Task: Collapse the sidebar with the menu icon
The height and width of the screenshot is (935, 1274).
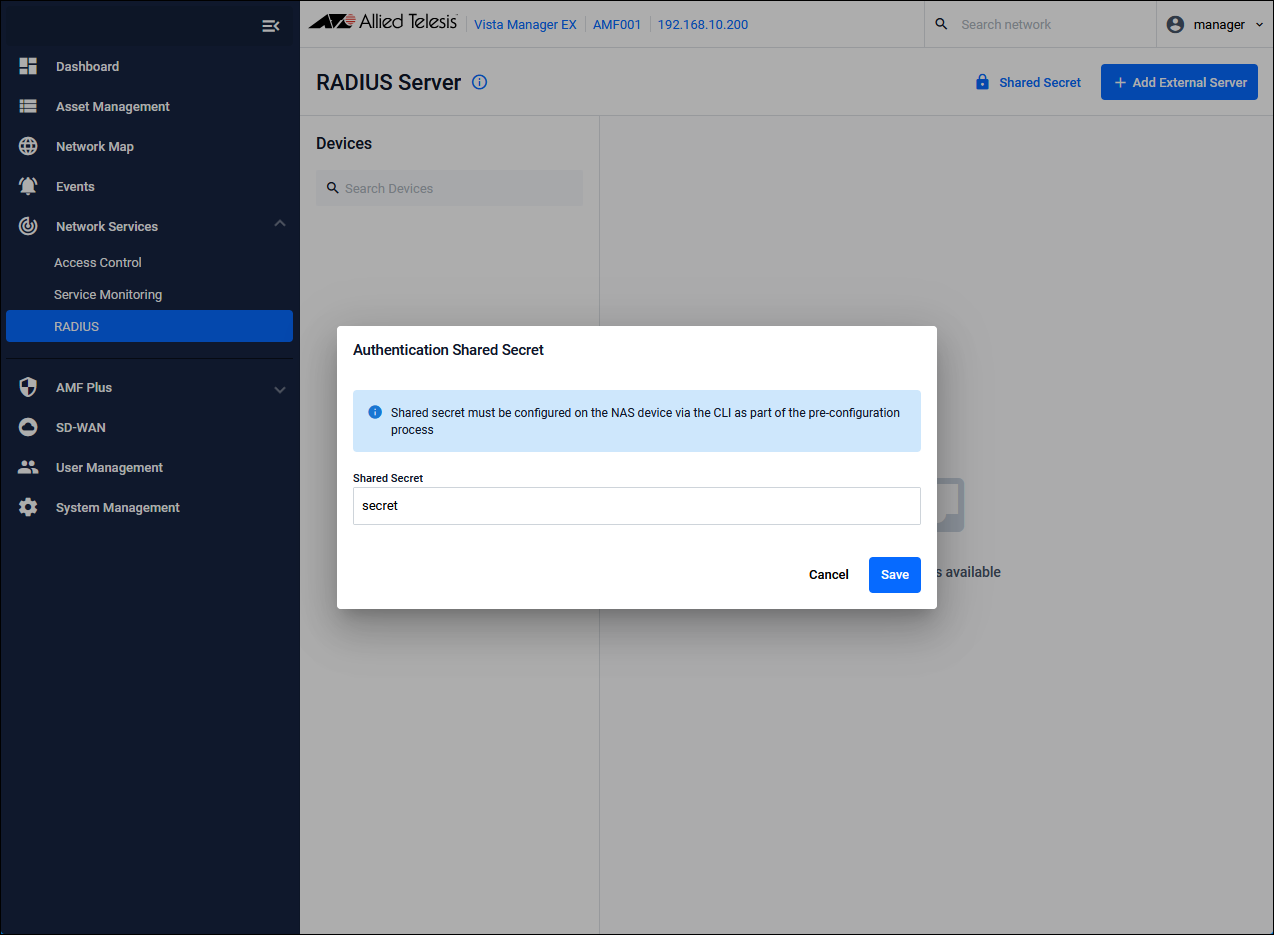Action: coord(270,26)
